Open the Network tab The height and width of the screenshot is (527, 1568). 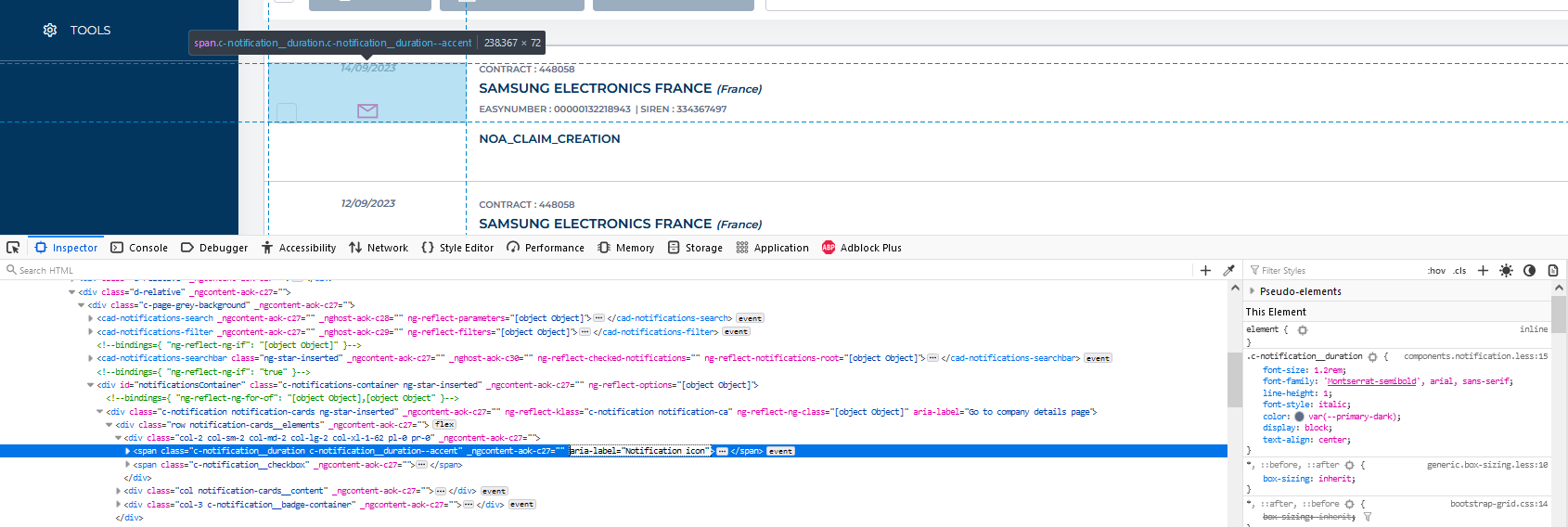(x=379, y=248)
